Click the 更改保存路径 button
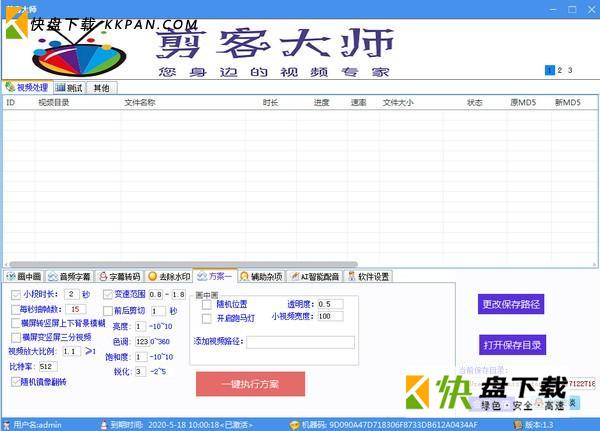 pyautogui.click(x=511, y=304)
